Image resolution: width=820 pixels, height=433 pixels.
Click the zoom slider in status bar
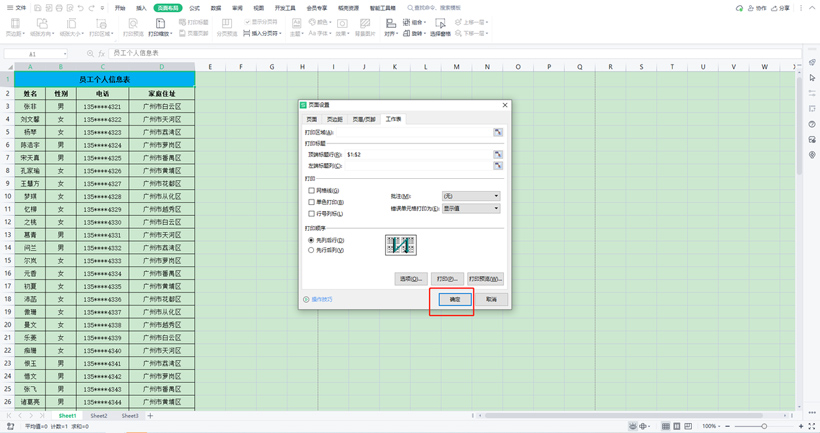[764, 426]
